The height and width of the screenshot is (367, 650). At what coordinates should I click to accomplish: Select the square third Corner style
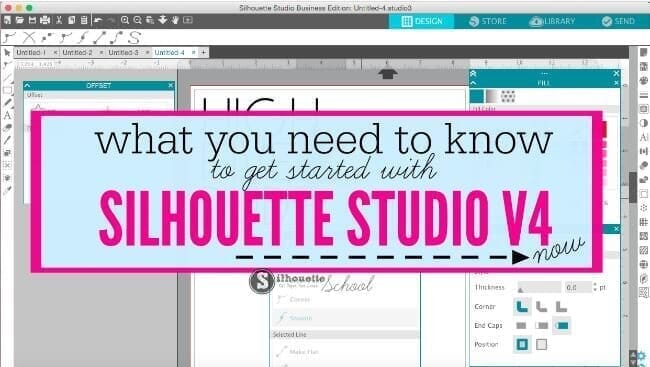point(561,307)
